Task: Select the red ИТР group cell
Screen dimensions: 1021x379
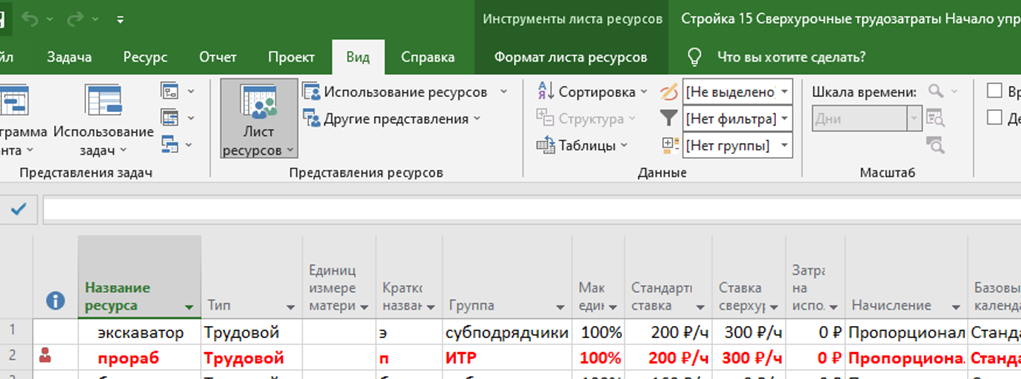Action: click(x=507, y=358)
